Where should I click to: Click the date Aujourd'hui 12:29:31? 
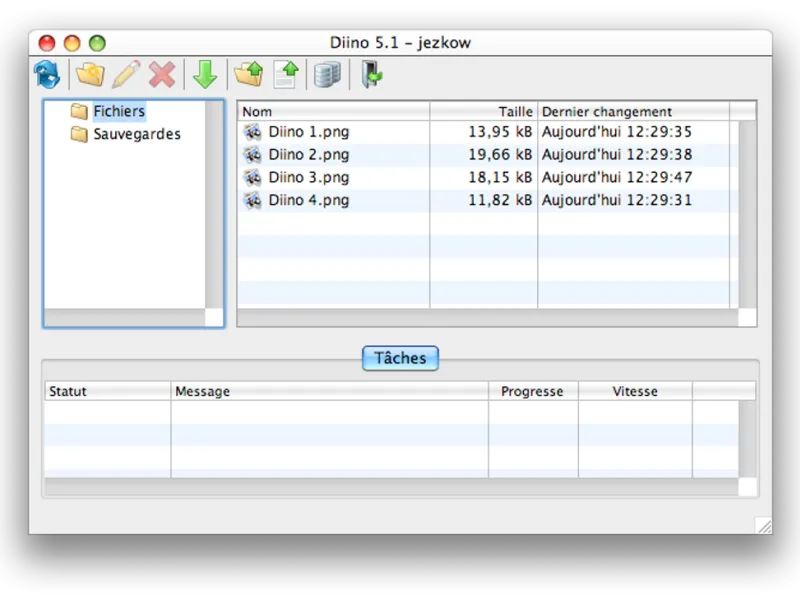(x=617, y=201)
